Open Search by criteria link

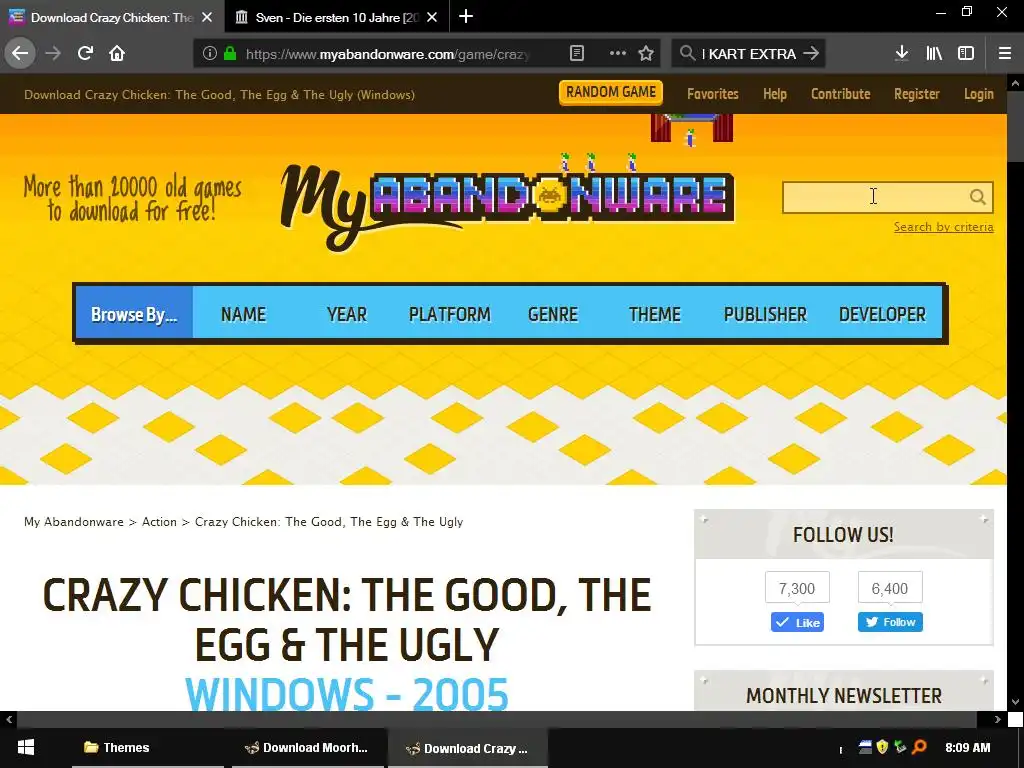[944, 227]
